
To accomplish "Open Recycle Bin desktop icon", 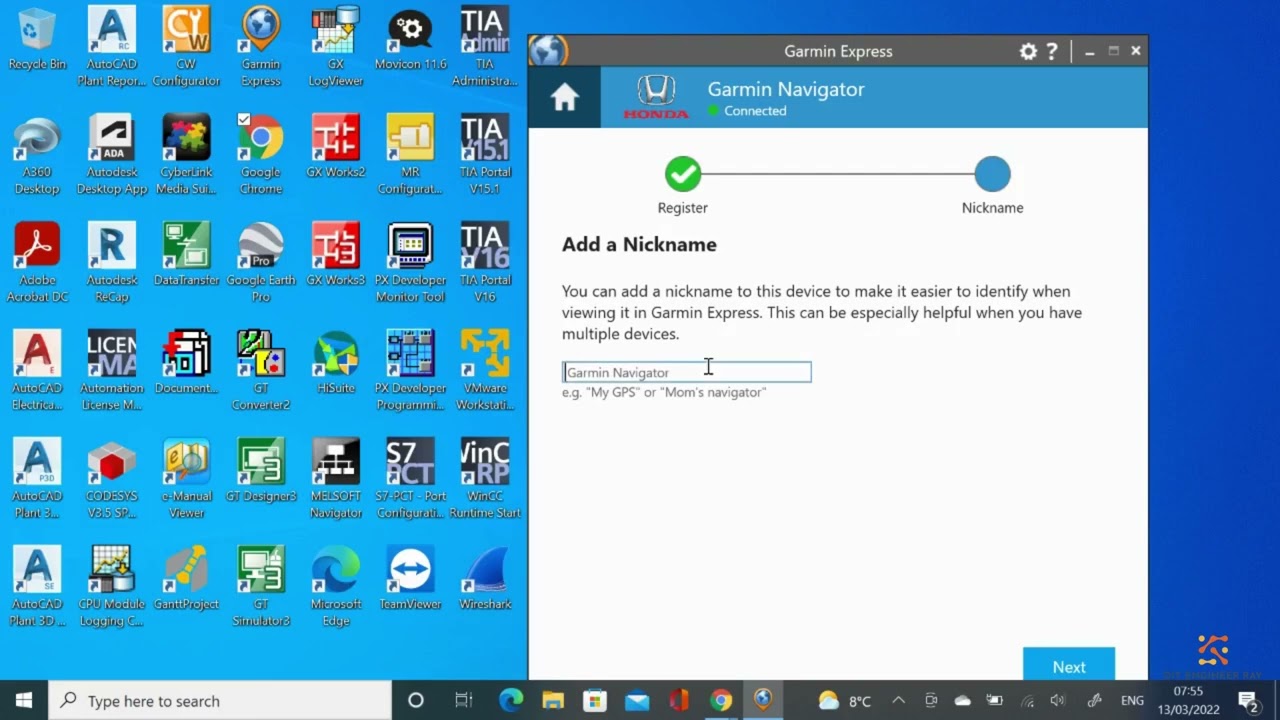I will [x=37, y=40].
